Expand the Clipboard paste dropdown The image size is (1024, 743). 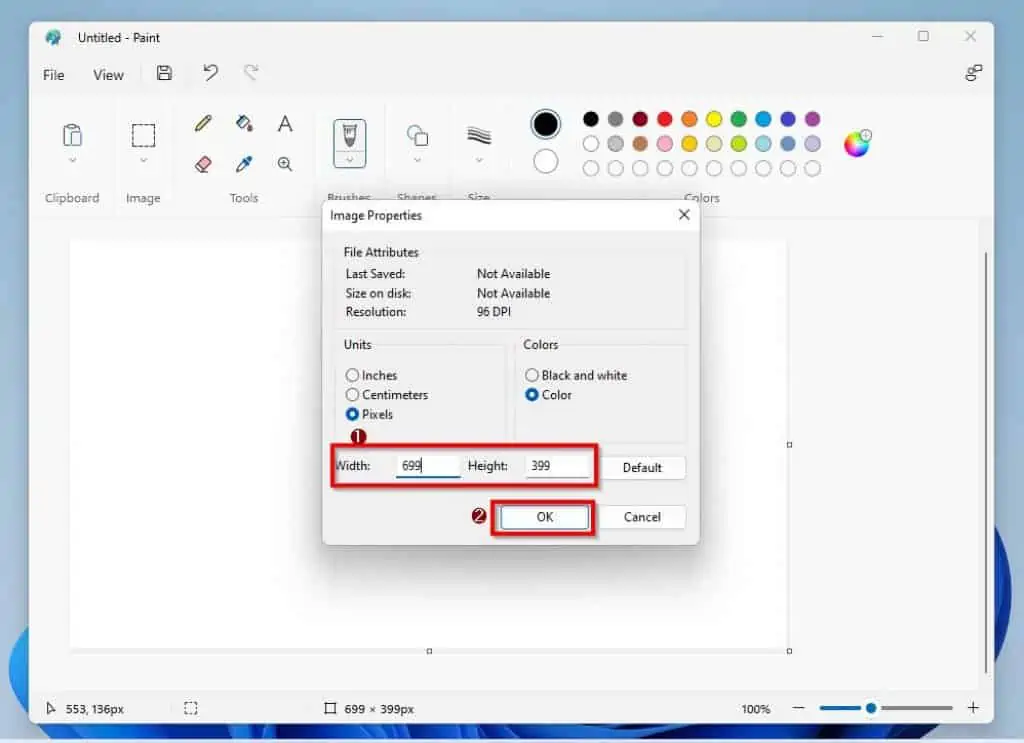pos(72,160)
